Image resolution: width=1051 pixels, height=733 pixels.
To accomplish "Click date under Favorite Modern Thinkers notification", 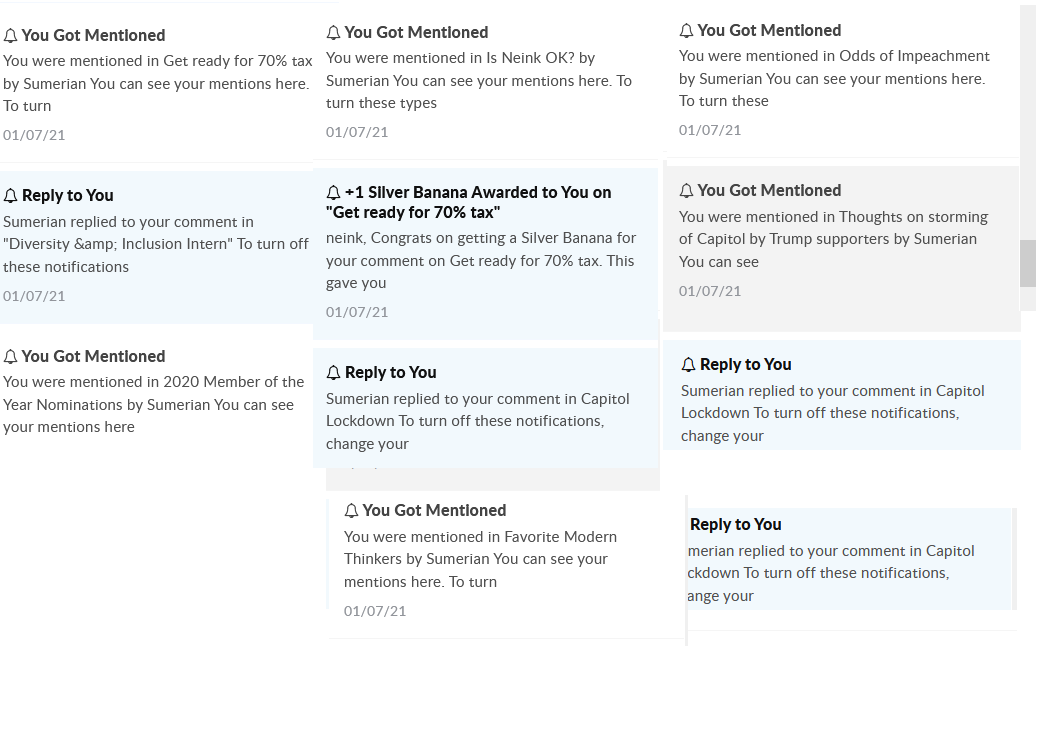I will pos(375,610).
